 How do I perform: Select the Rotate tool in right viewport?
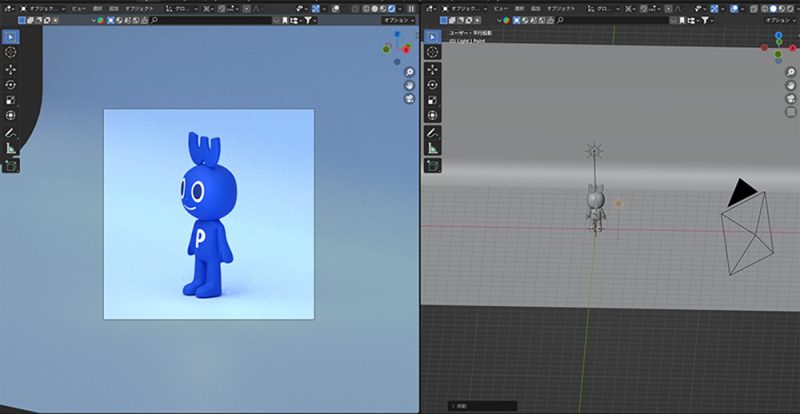pyautogui.click(x=433, y=85)
